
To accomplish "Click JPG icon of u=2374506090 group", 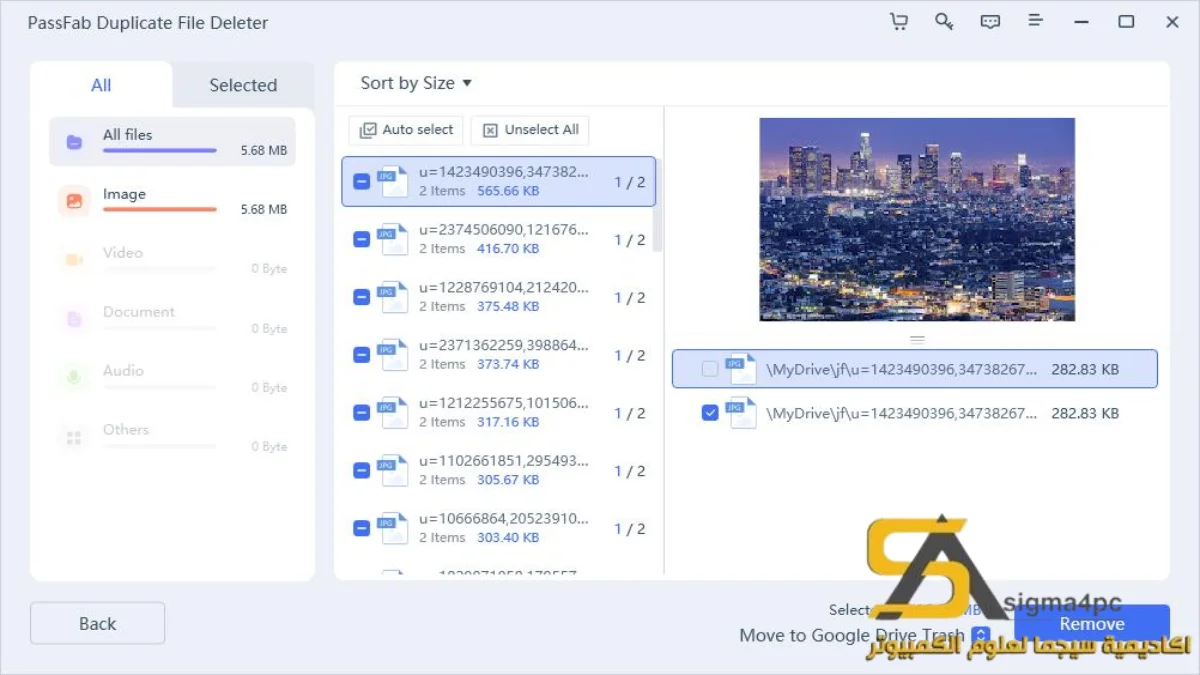I will [393, 239].
